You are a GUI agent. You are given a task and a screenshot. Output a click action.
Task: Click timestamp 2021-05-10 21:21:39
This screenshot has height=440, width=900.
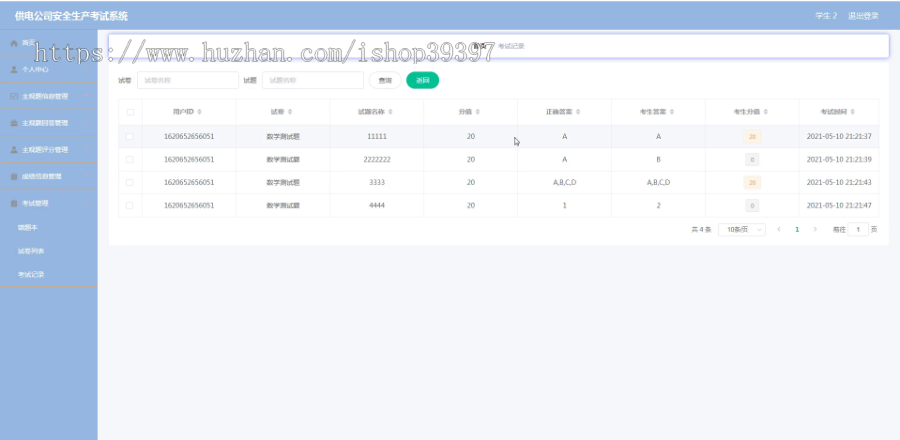[x=839, y=159]
